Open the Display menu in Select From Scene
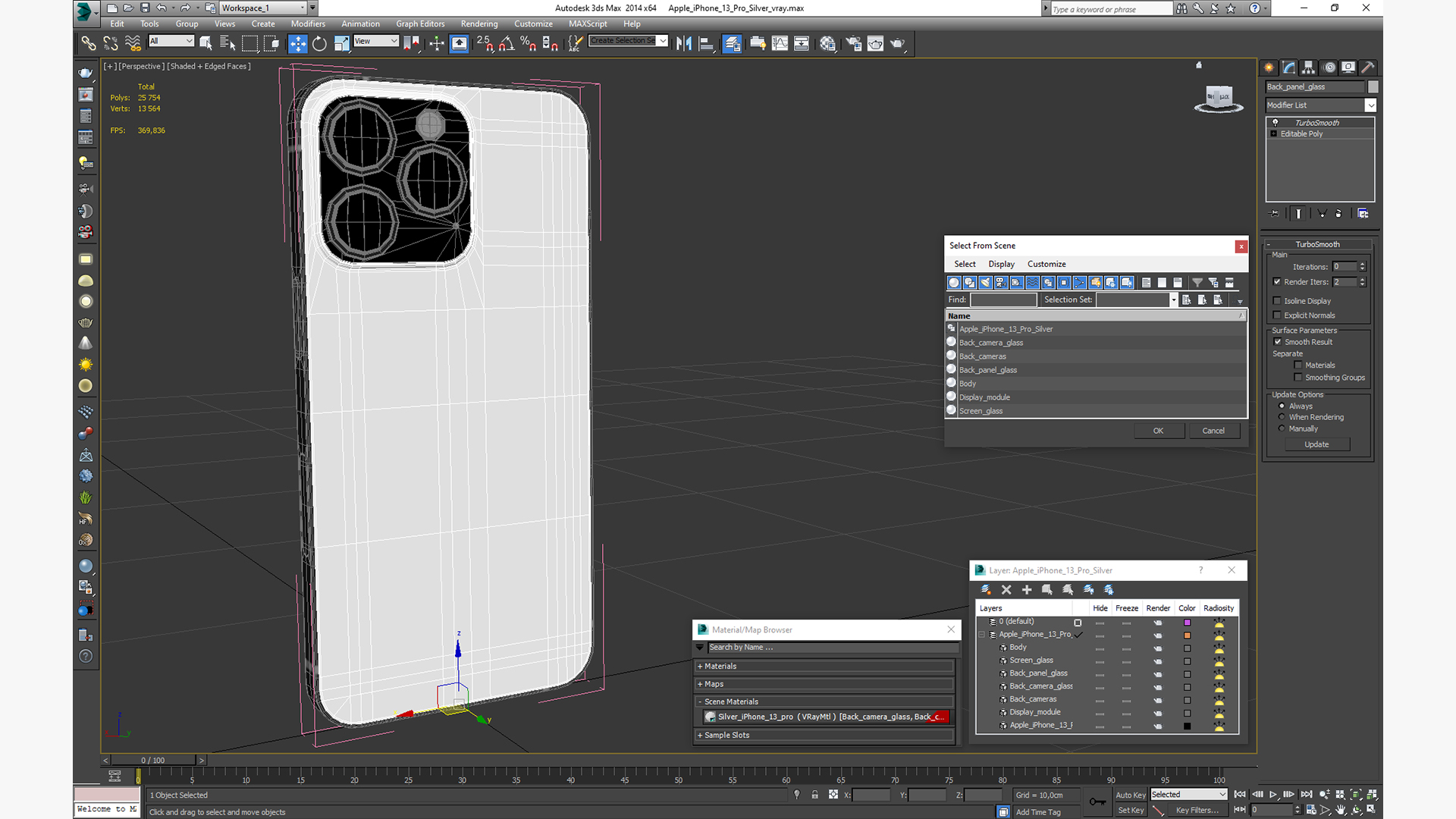This screenshot has width=1456, height=819. tap(1001, 264)
